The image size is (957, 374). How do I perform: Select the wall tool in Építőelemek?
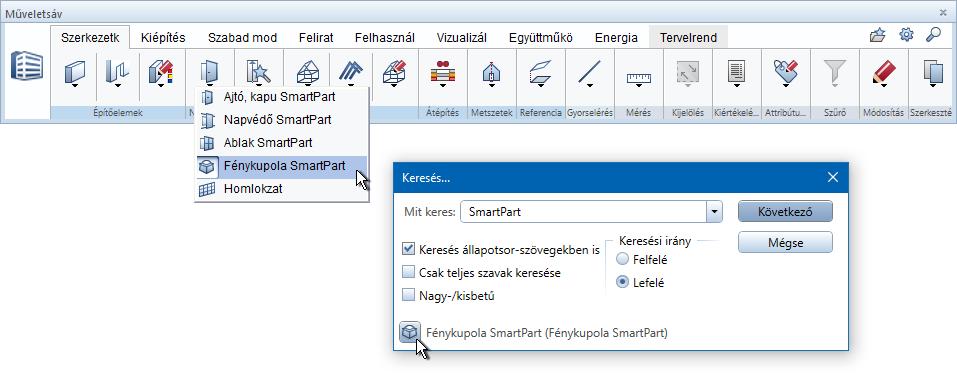75,73
